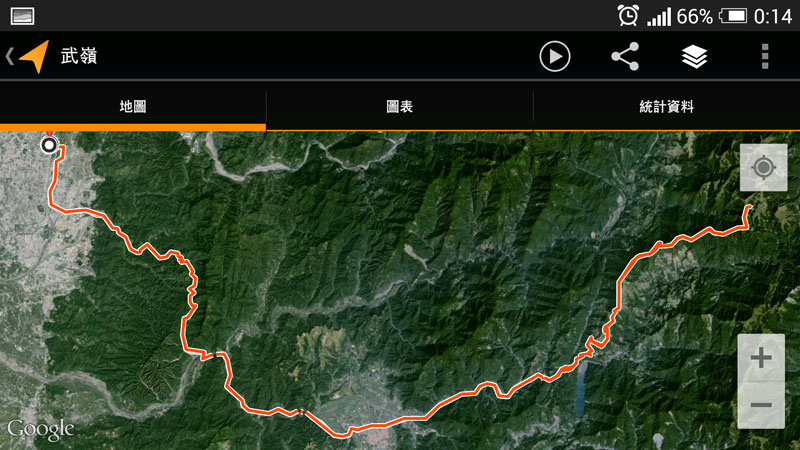Image resolution: width=800 pixels, height=450 pixels.
Task: Open the Google logo link
Action: point(40,430)
